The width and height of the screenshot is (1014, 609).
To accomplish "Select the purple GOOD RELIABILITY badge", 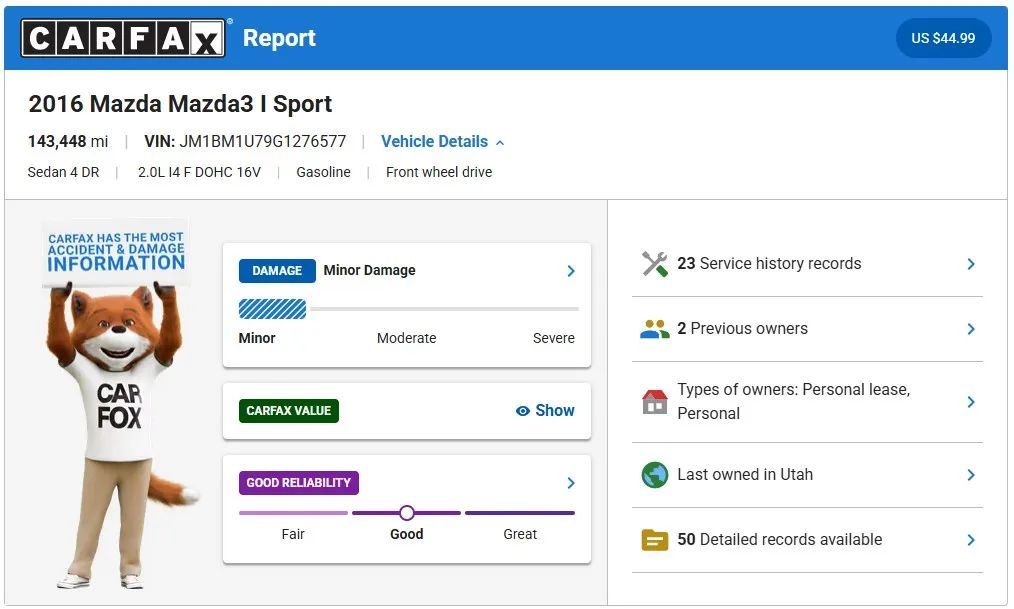I will click(298, 483).
